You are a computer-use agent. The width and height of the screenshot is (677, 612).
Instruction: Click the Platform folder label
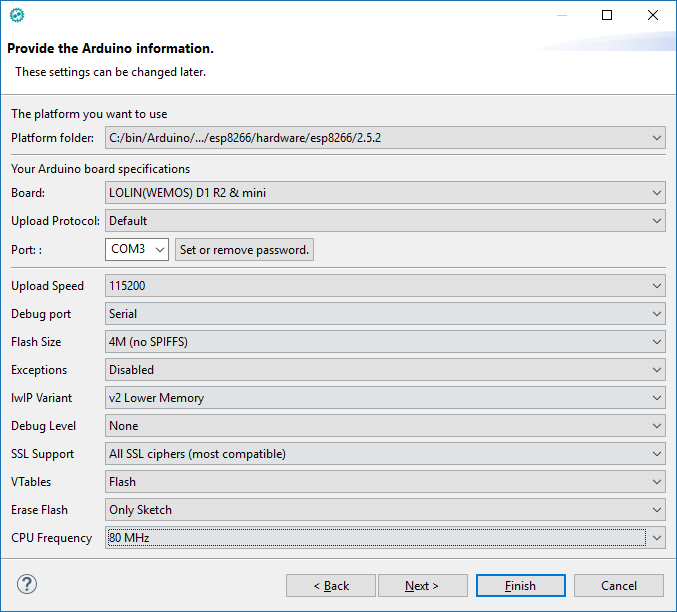(x=52, y=138)
